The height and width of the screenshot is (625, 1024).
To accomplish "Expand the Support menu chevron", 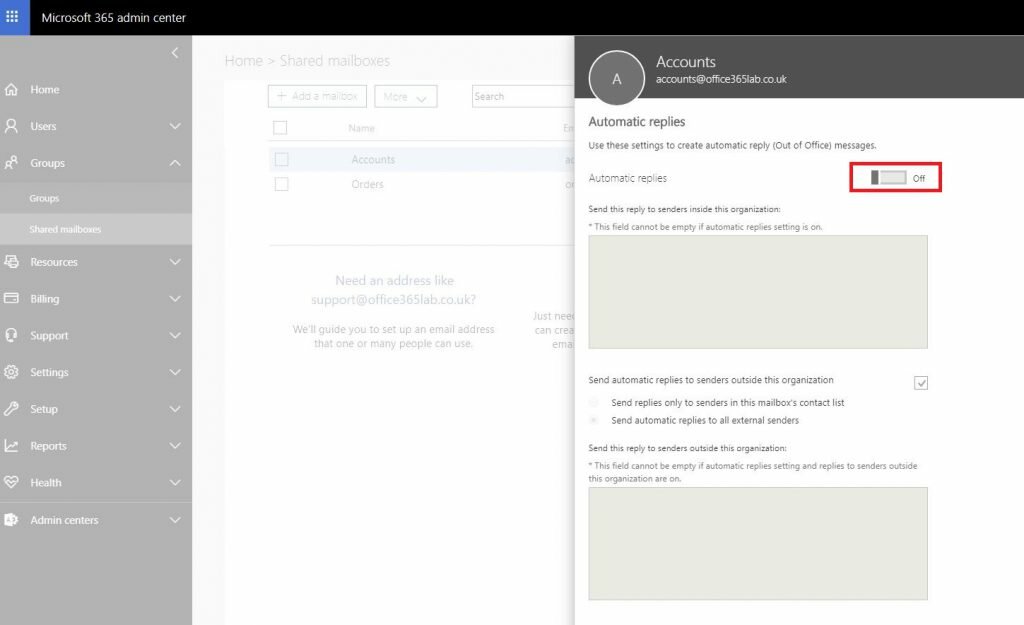I will click(175, 335).
